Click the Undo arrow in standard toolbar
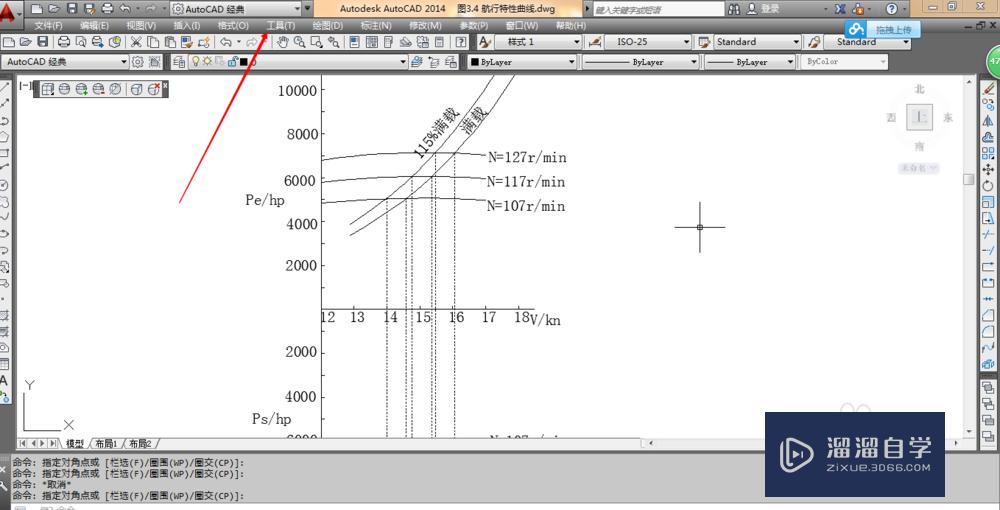 point(226,42)
